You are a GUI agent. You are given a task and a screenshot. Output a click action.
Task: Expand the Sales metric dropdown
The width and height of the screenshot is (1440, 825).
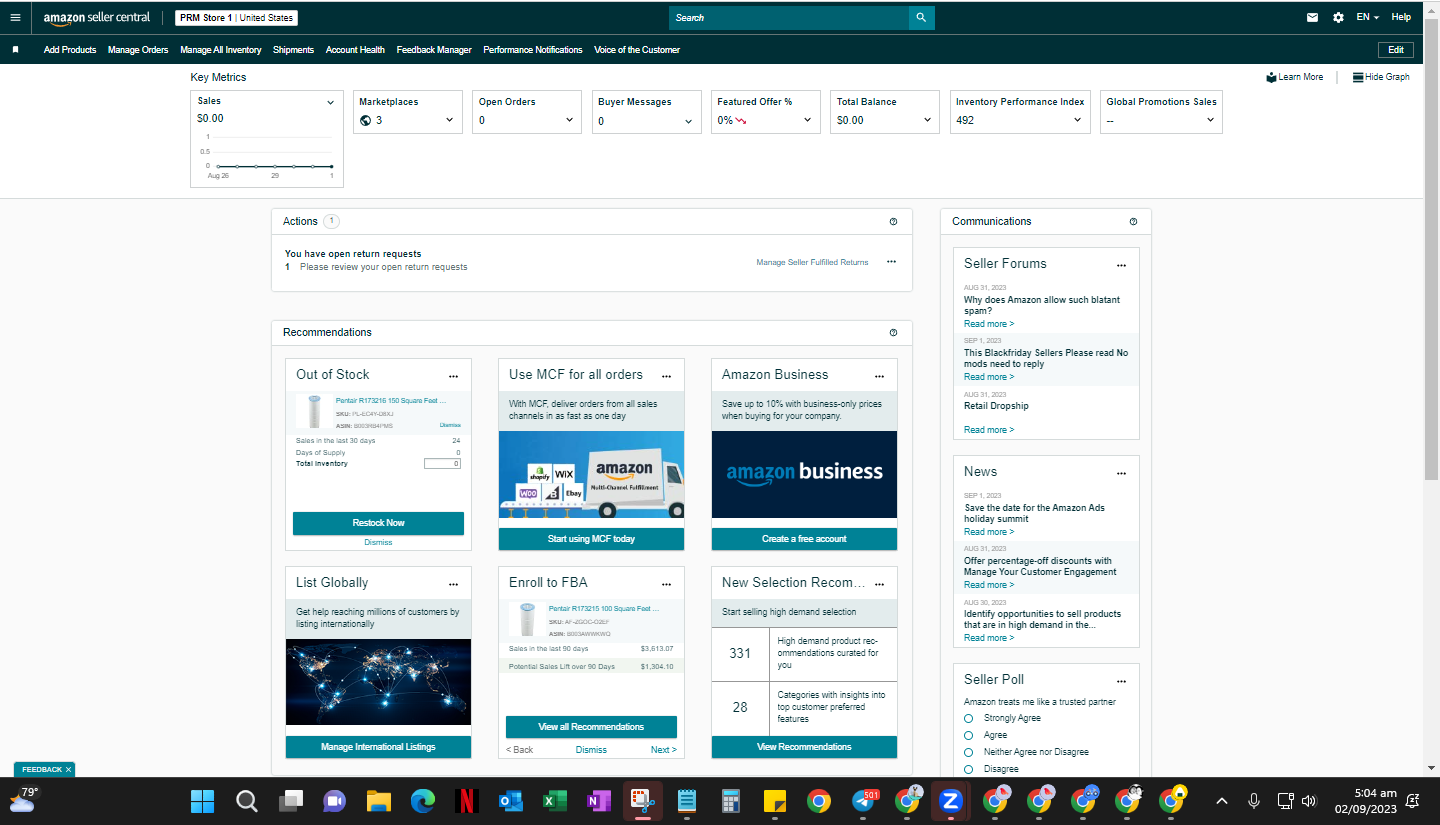331,102
